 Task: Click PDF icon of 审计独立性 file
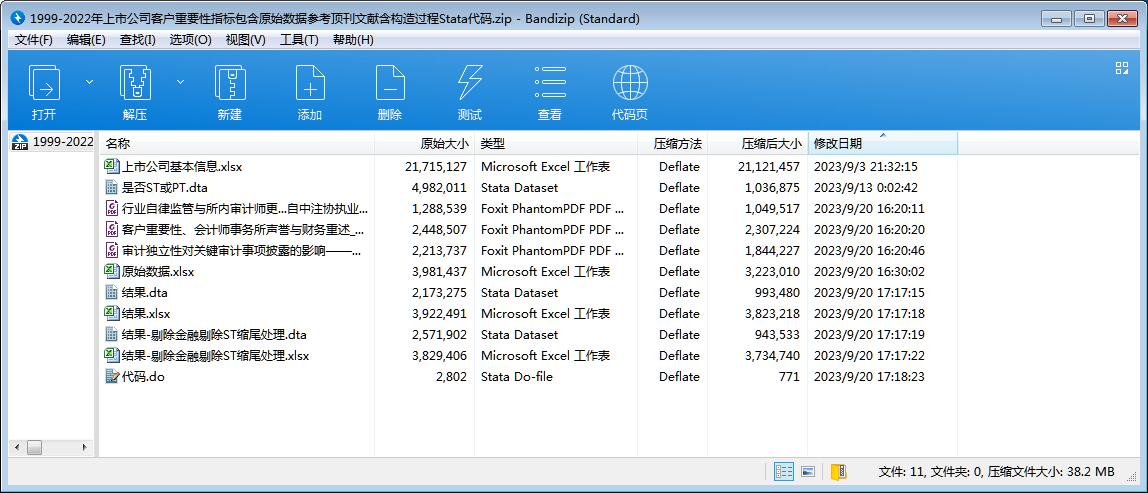(111, 251)
